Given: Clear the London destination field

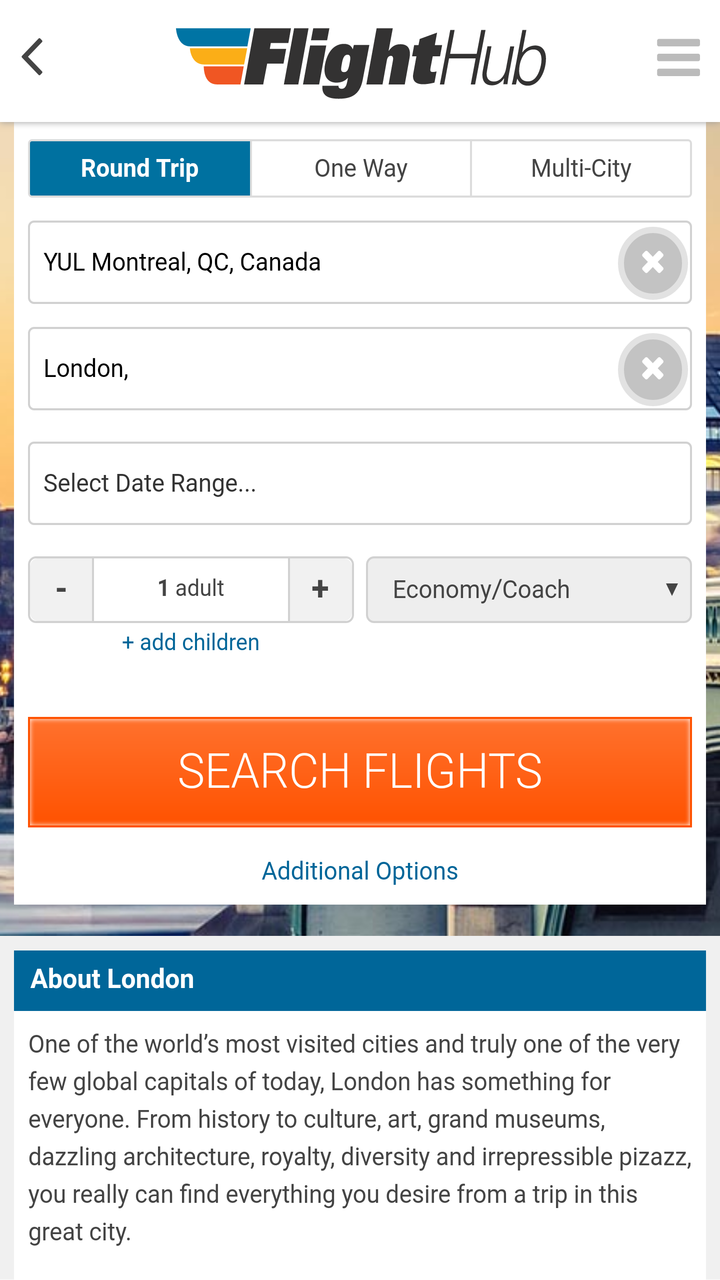Looking at the screenshot, I should pos(652,369).
